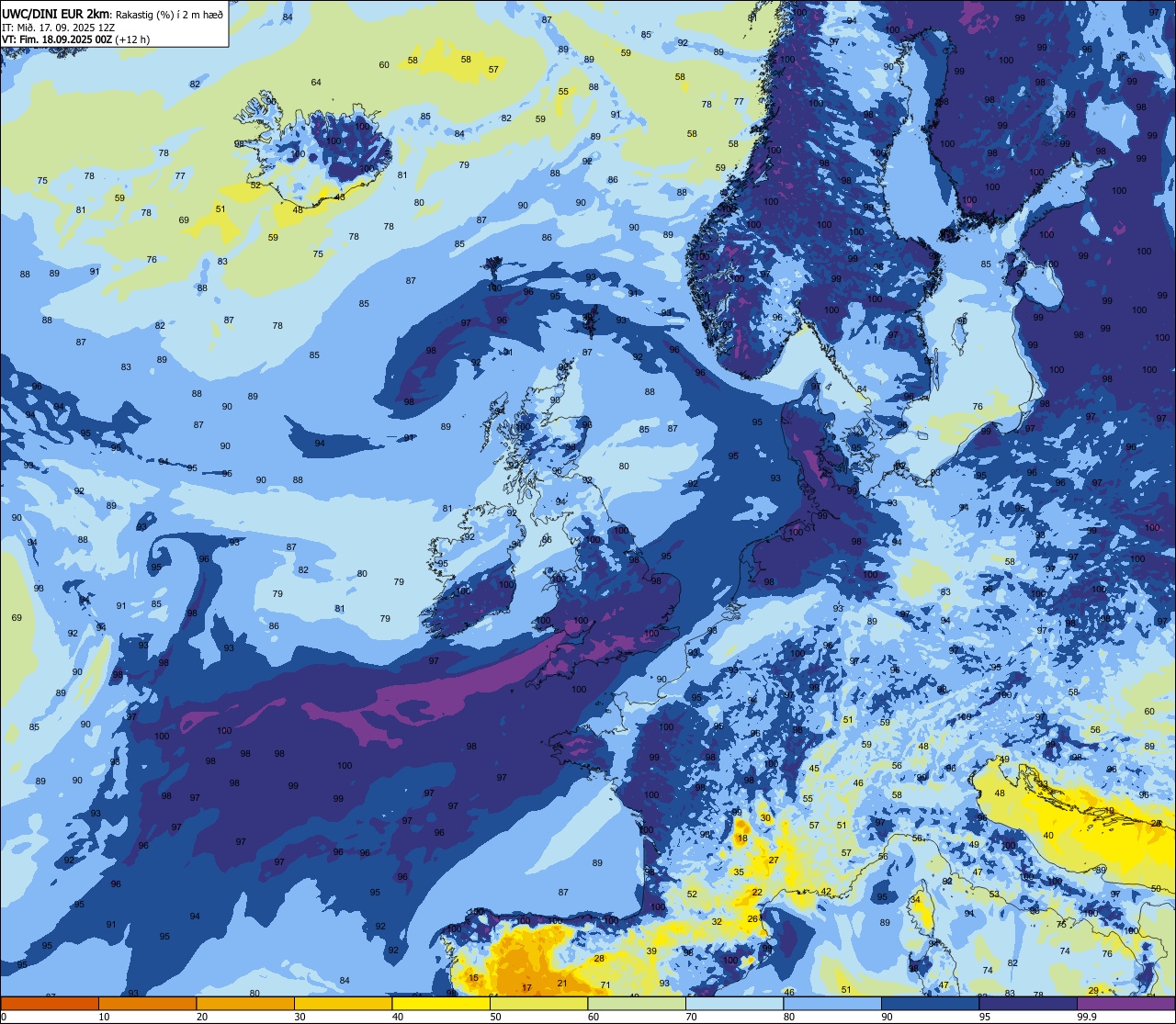This screenshot has width=1176, height=1024.
Task: Click the 30–40 golden-yellow legend swatch
Action: tap(343, 1003)
